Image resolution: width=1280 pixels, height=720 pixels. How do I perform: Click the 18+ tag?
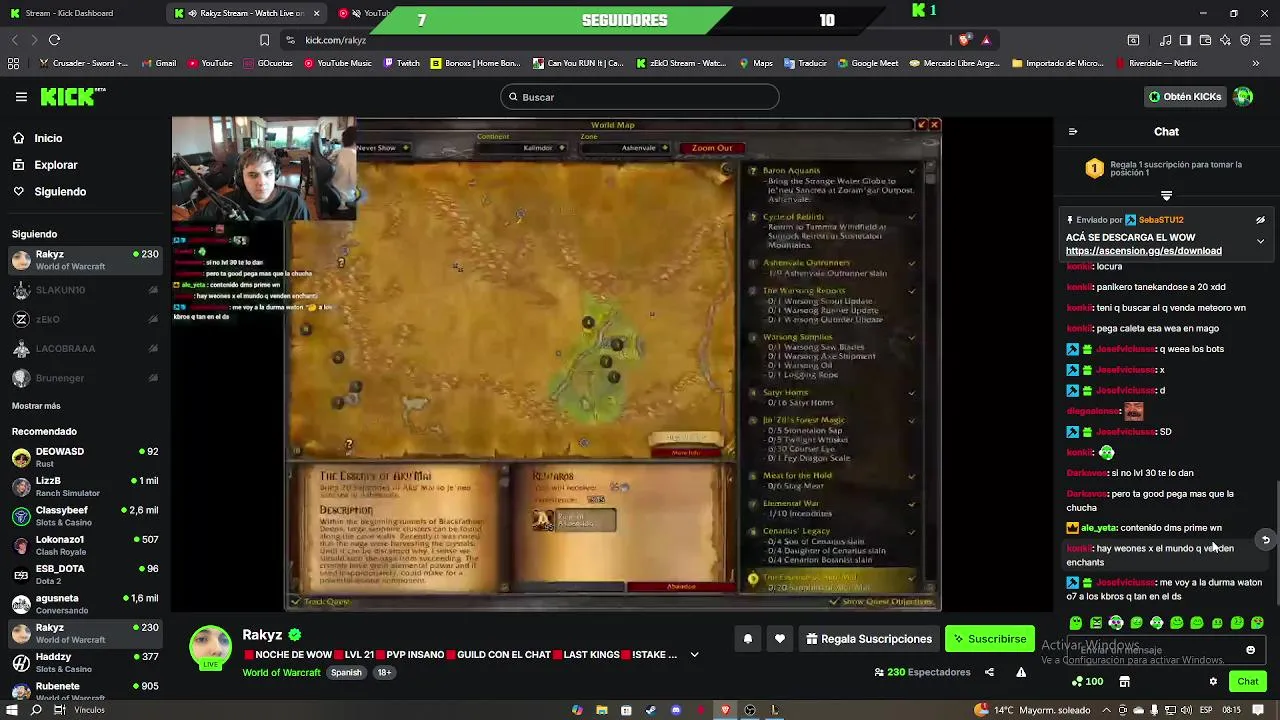[384, 673]
